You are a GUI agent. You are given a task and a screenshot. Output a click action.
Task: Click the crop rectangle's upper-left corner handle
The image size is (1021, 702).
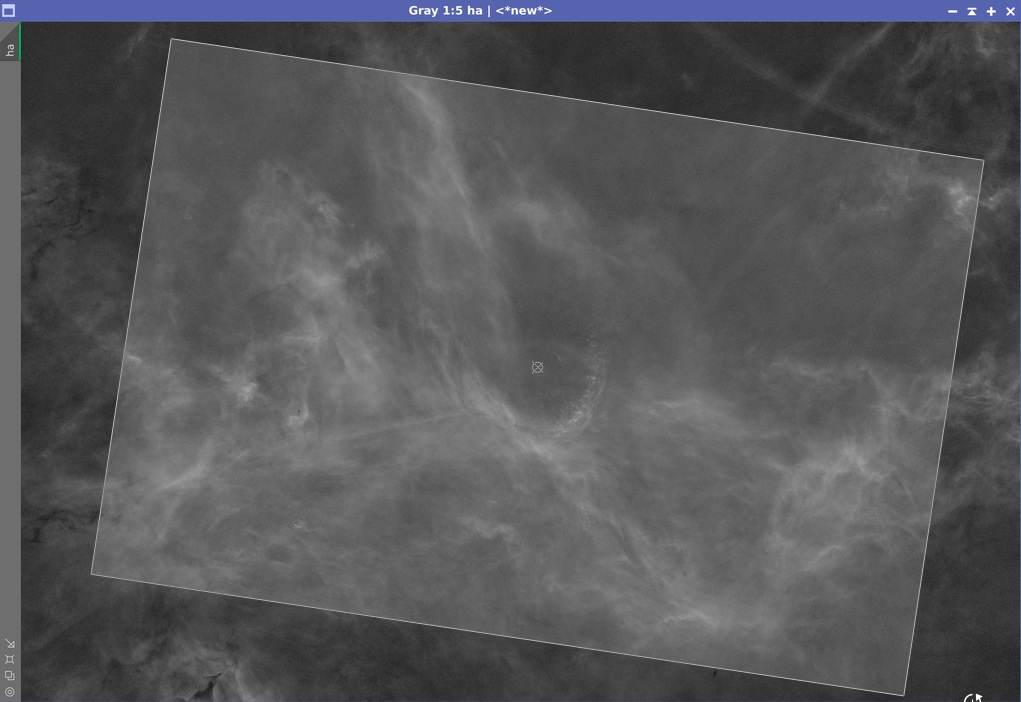tap(171, 39)
